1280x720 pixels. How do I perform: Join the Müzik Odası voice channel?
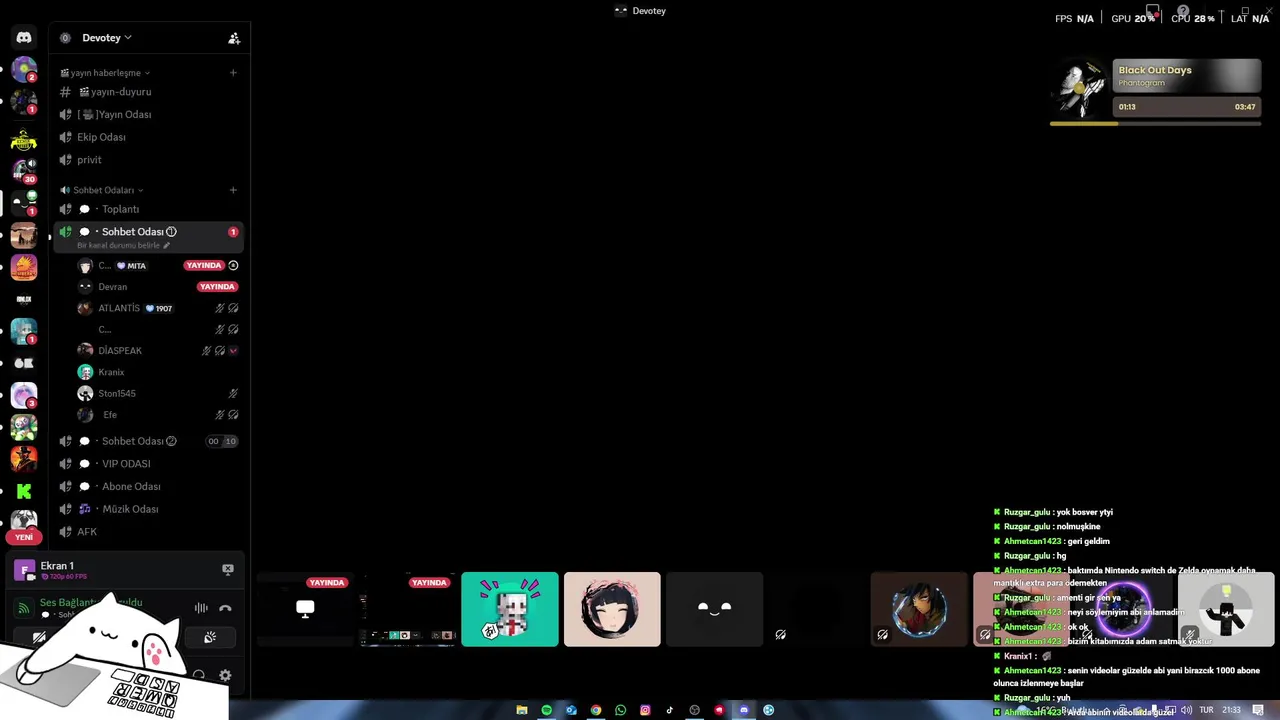click(148, 509)
